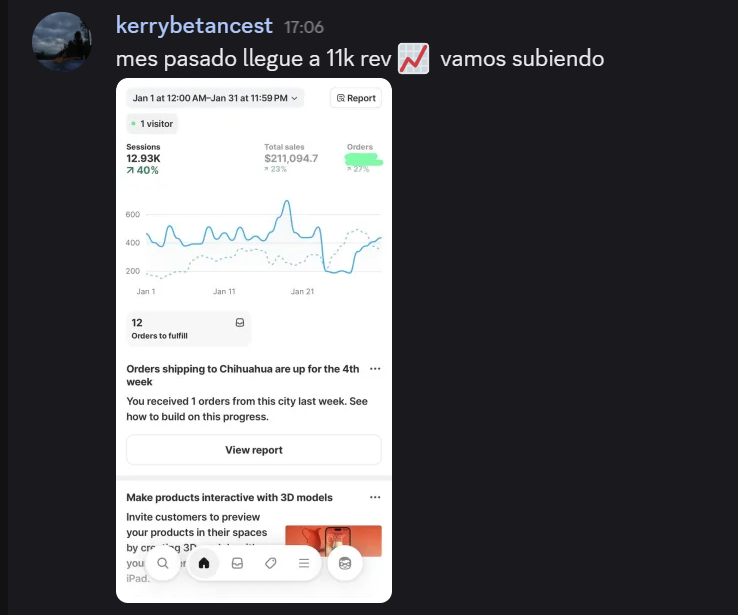Switch to the Orders metric tab

tap(364, 158)
